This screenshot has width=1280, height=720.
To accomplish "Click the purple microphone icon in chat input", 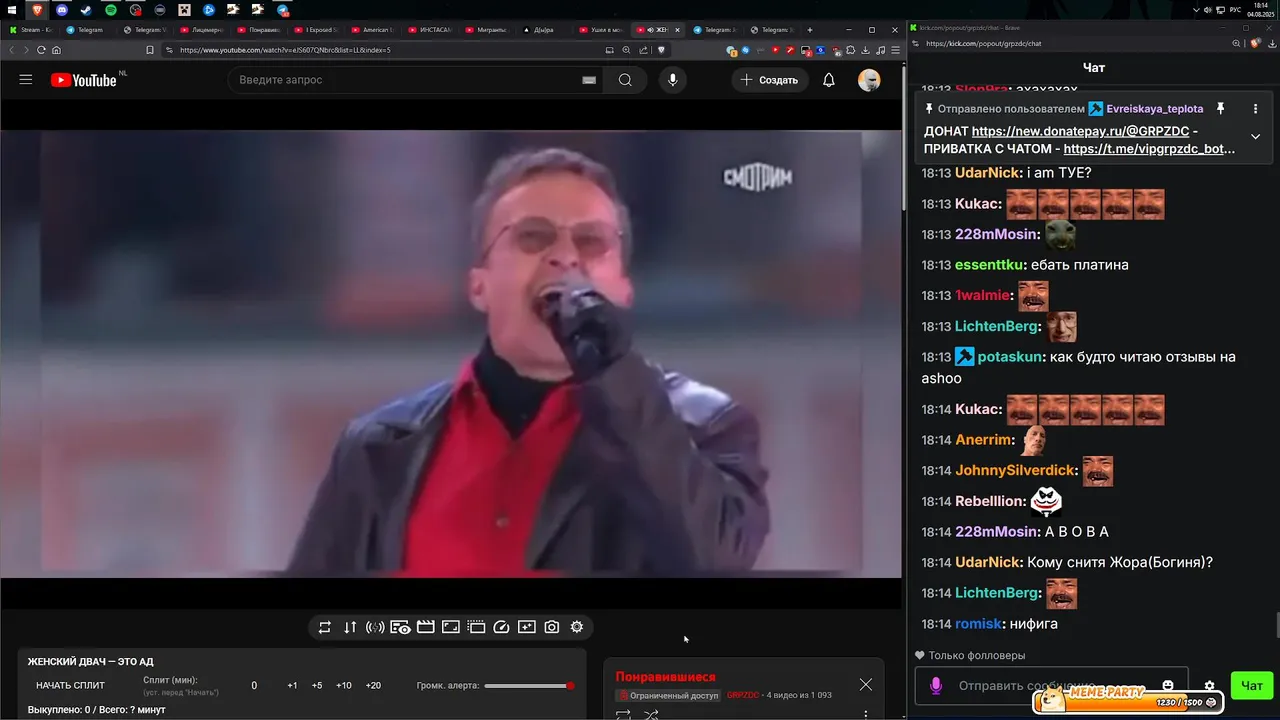I will click(x=936, y=686).
